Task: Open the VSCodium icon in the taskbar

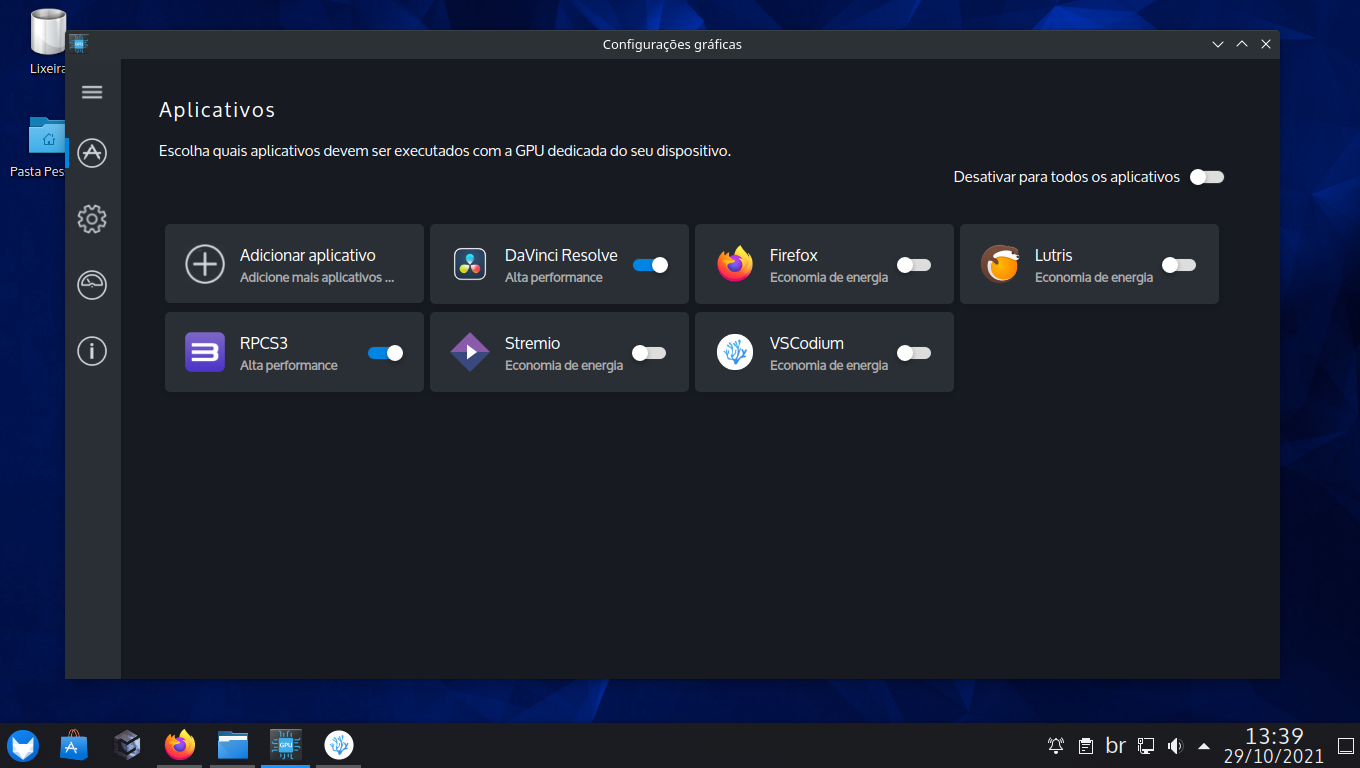Action: pos(338,745)
